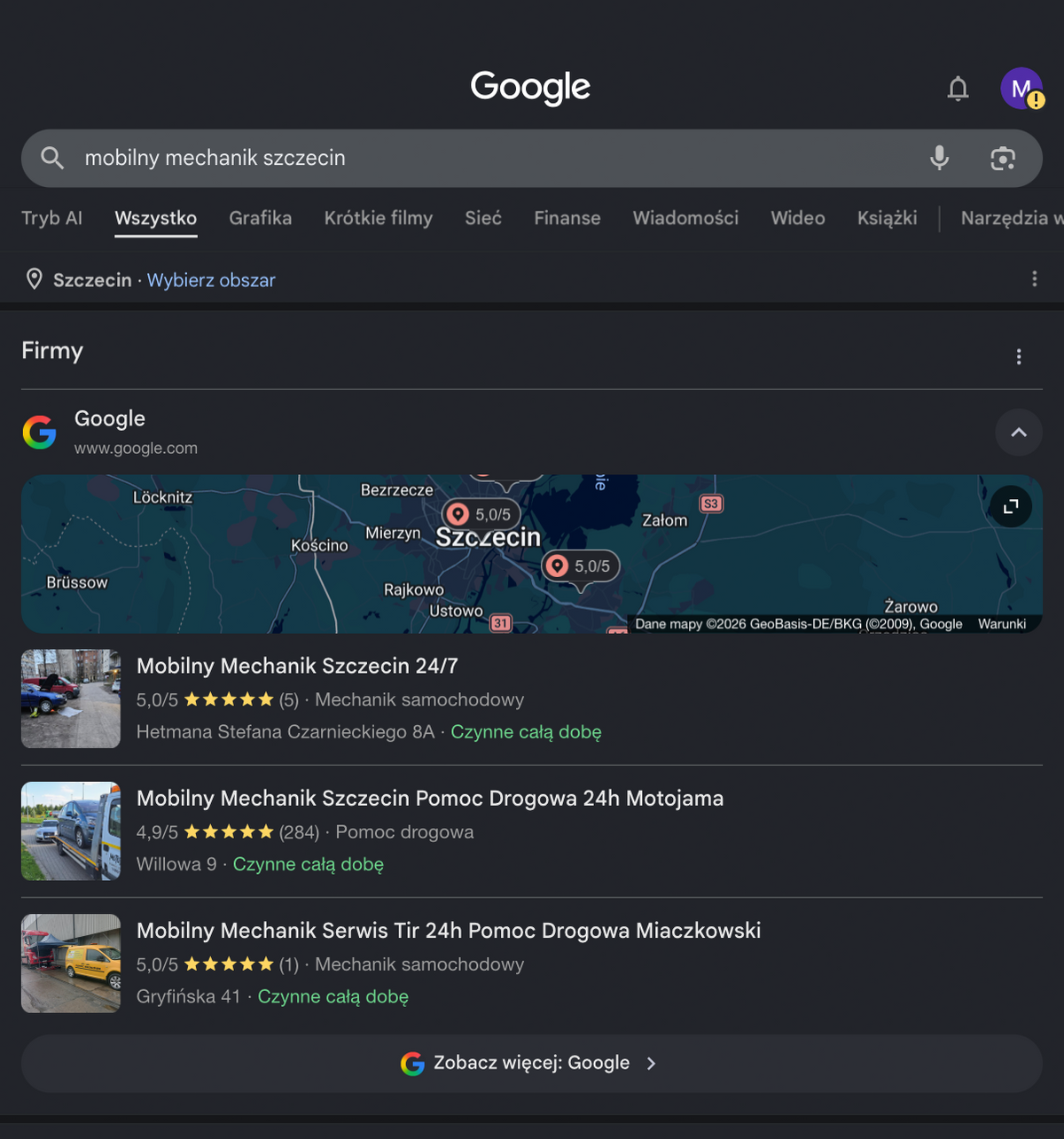Viewport: 1064px width, 1139px height.
Task: Open the Motojama tow truck thumbnail
Action: [71, 831]
